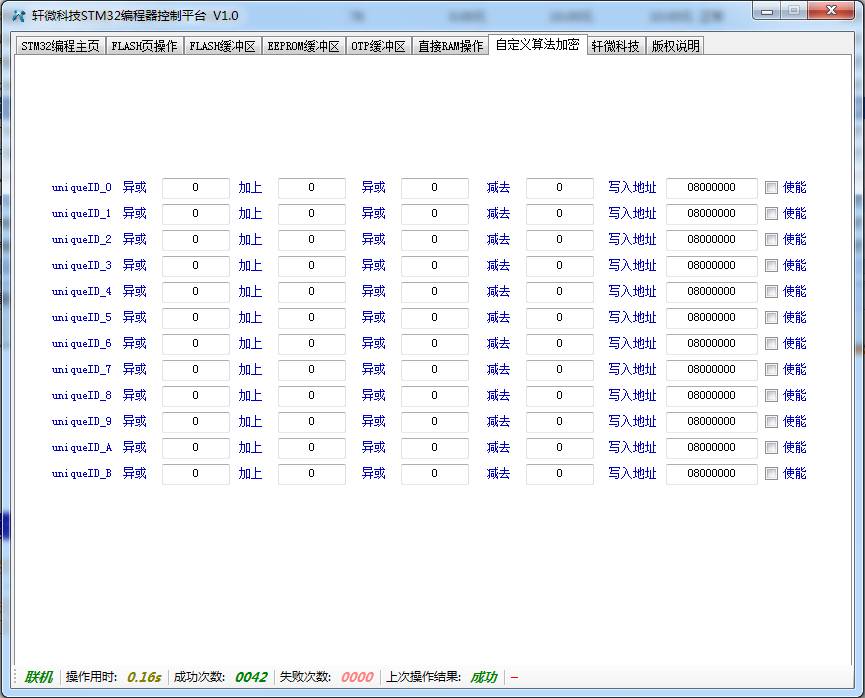865x698 pixels.
Task: Open the STM32编程主页 tab
Action: (60, 46)
